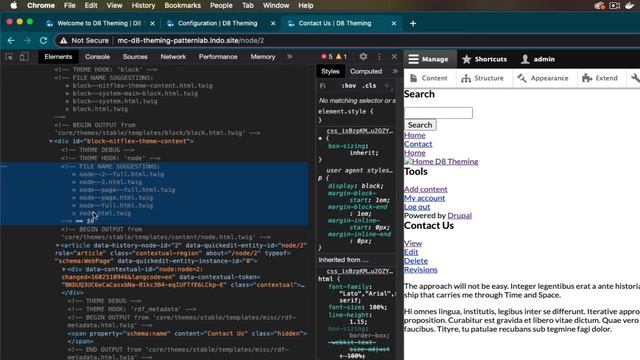
Task: Open the admin user toolbar item
Action: click(538, 59)
